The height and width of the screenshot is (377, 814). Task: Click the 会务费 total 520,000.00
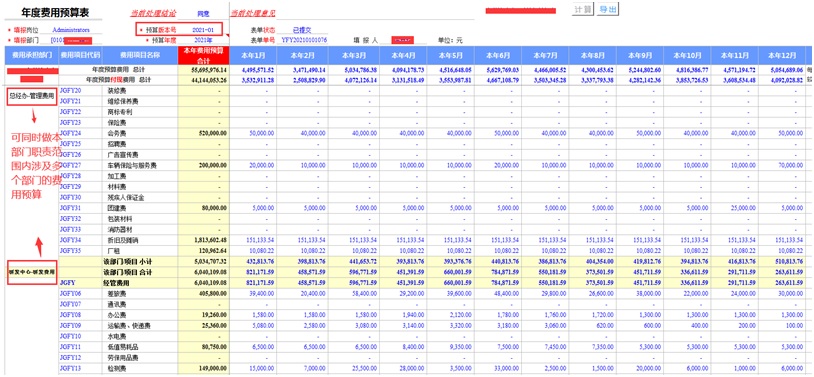pyautogui.click(x=213, y=133)
